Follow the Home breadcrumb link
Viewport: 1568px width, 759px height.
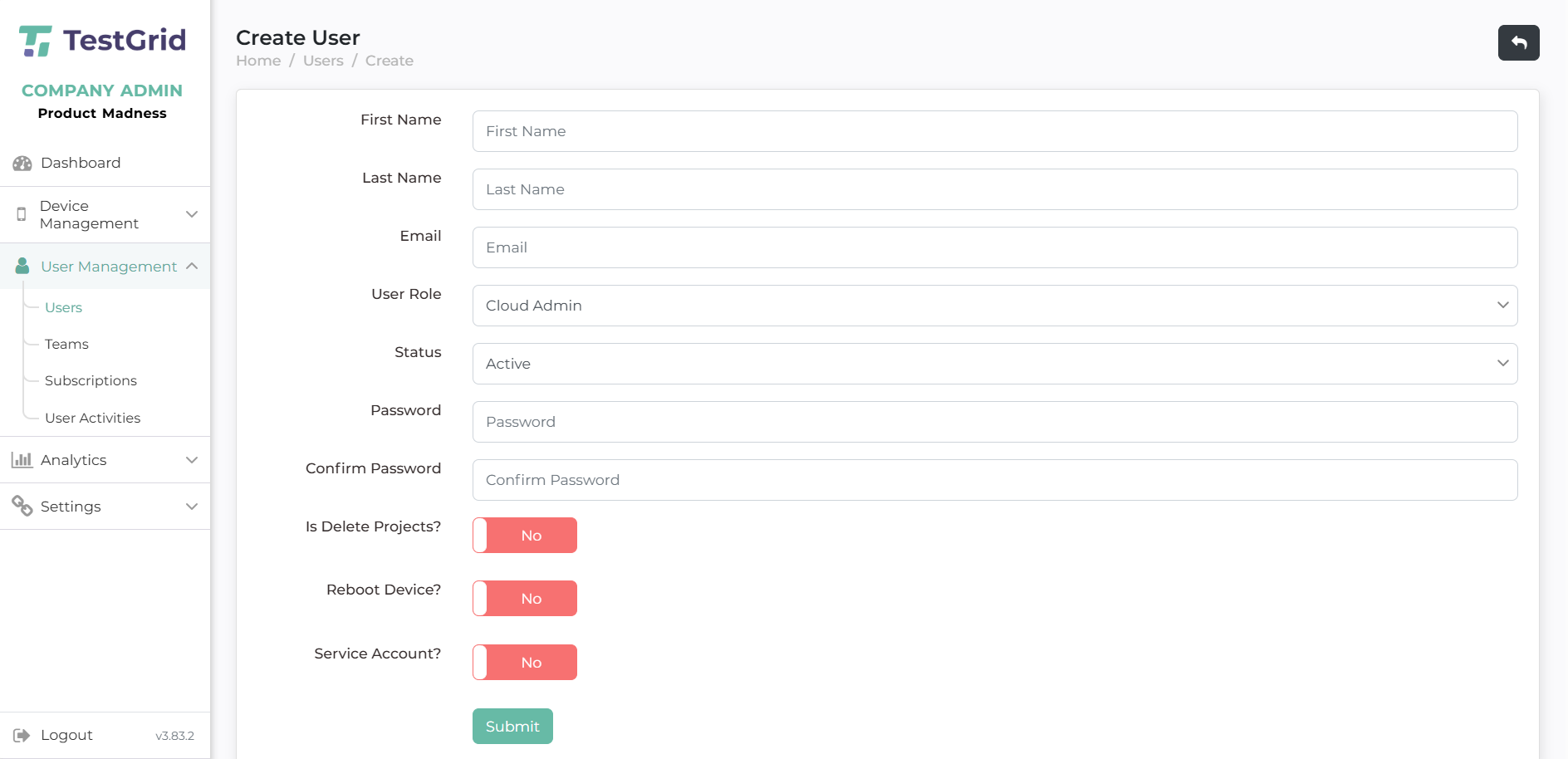[258, 61]
